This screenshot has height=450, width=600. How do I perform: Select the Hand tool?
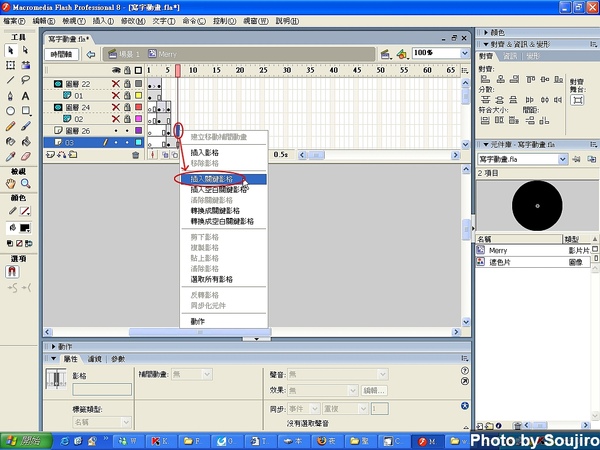click(11, 183)
